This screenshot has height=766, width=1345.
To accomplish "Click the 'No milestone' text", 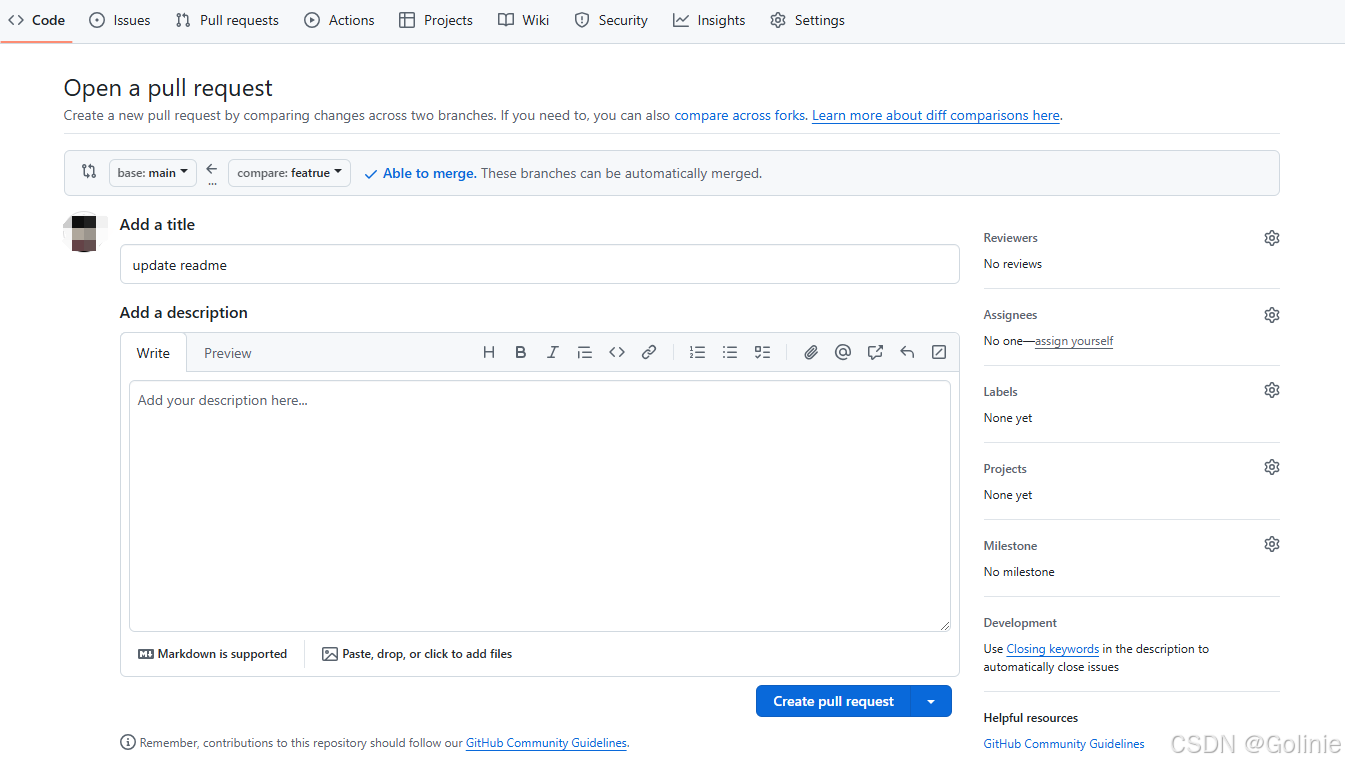I will point(1019,572).
